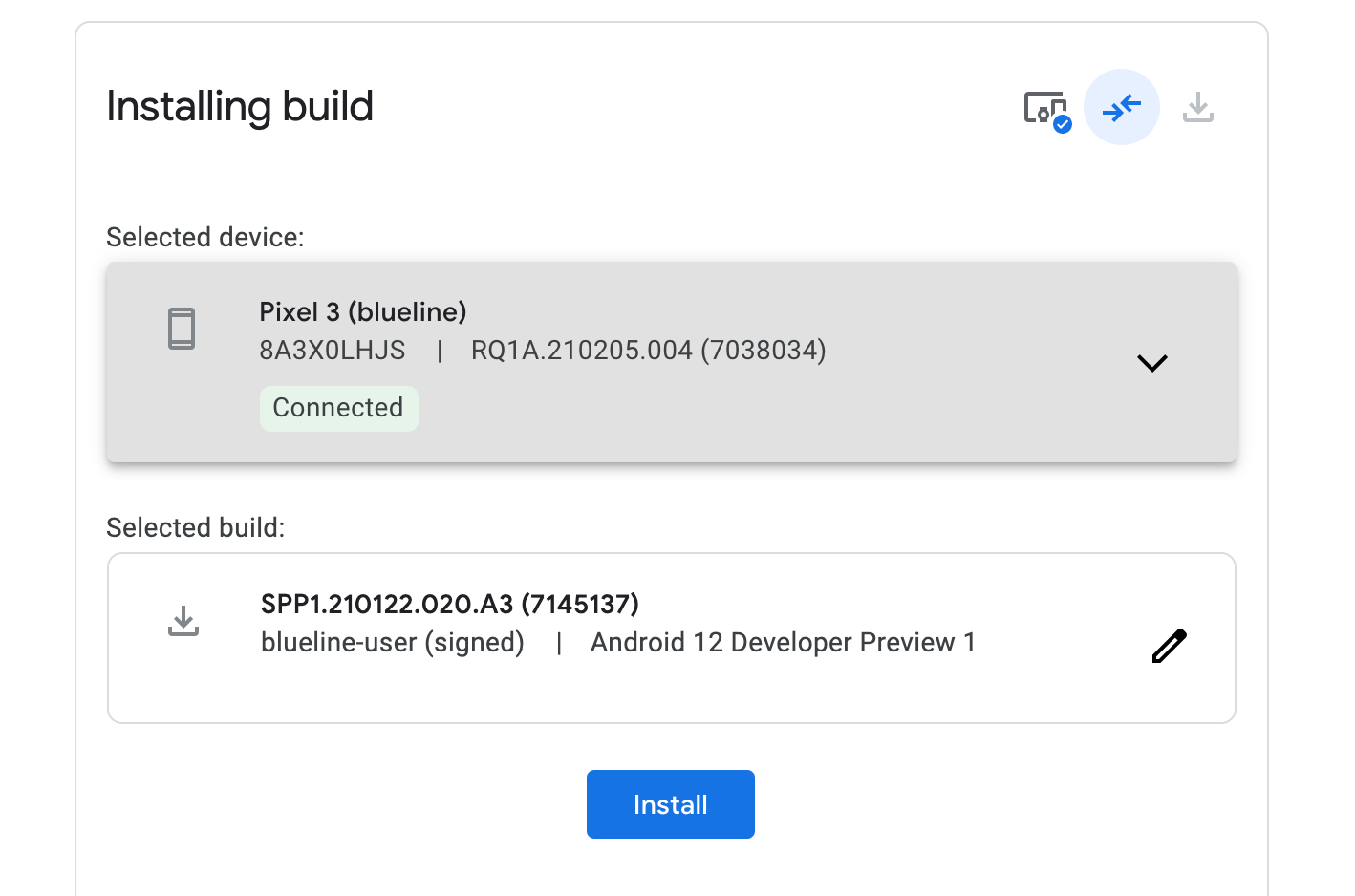
Task: Select the Pixel 3 (blueline) device name
Action: point(363,312)
